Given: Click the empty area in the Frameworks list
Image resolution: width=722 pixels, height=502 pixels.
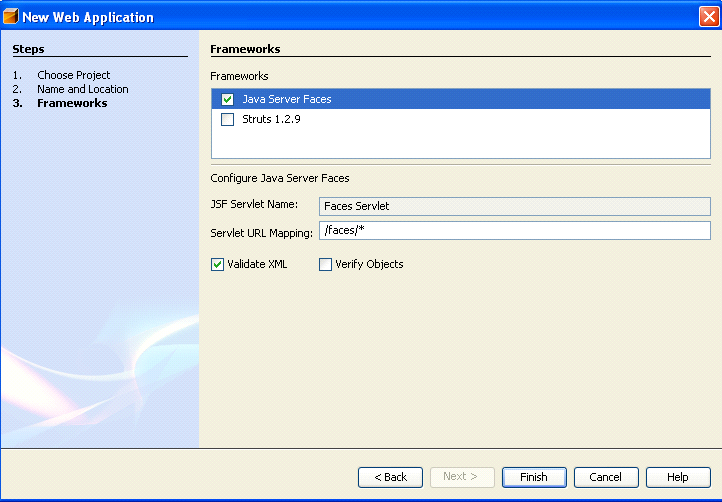Looking at the screenshot, I should coord(460,143).
